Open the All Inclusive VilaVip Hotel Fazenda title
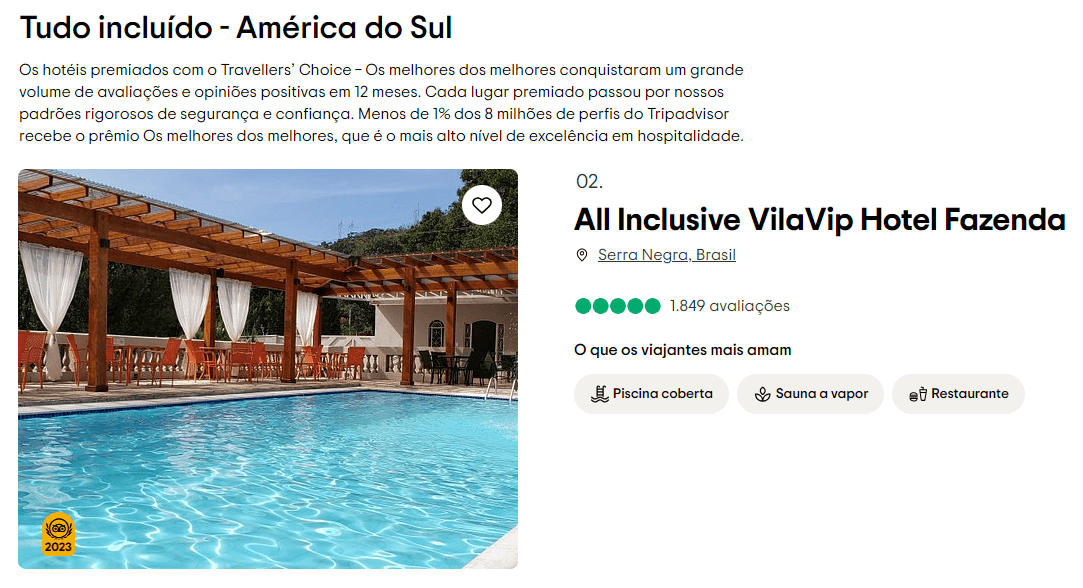 [819, 219]
